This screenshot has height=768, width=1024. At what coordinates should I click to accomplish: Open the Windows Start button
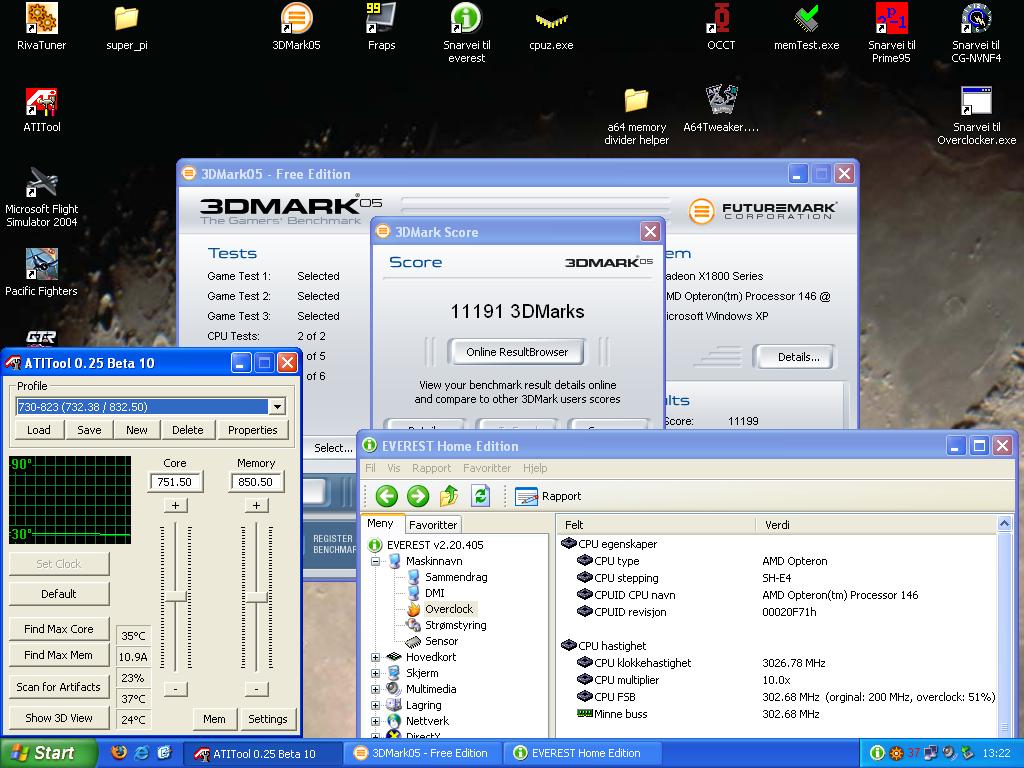[47, 753]
